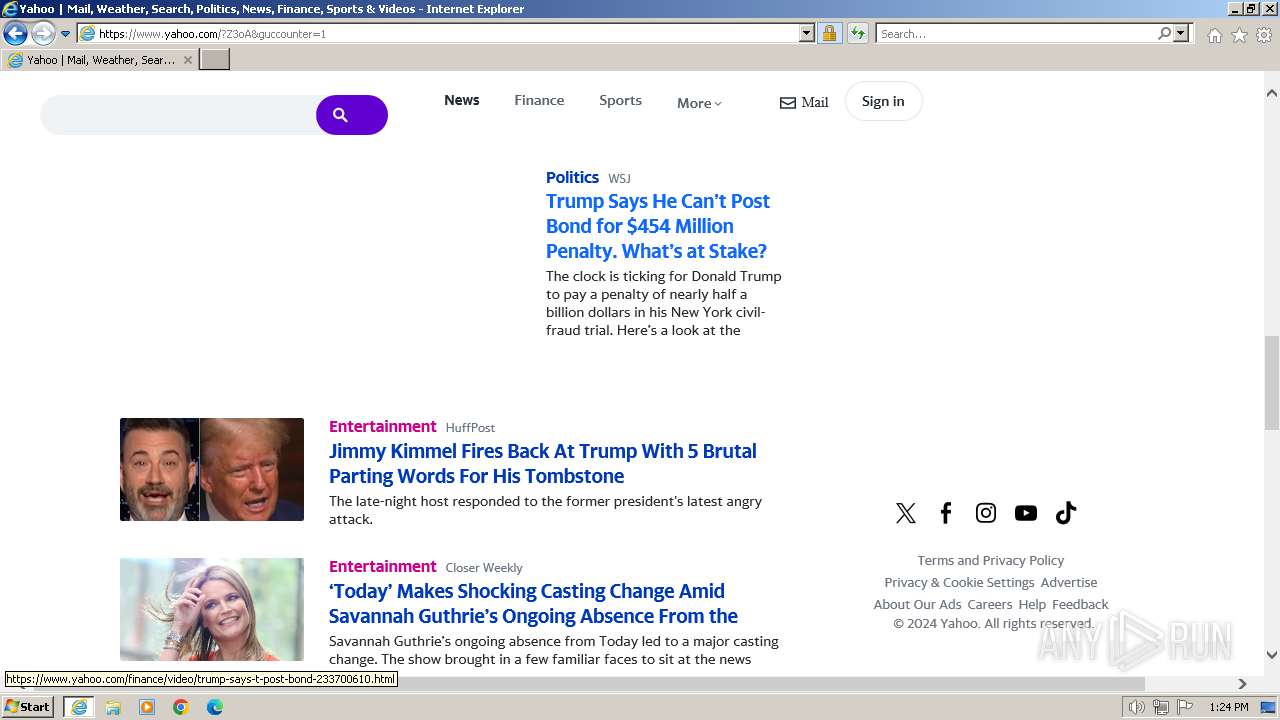Close the Yahoo tab
The image size is (1280, 720).
pyautogui.click(x=187, y=60)
